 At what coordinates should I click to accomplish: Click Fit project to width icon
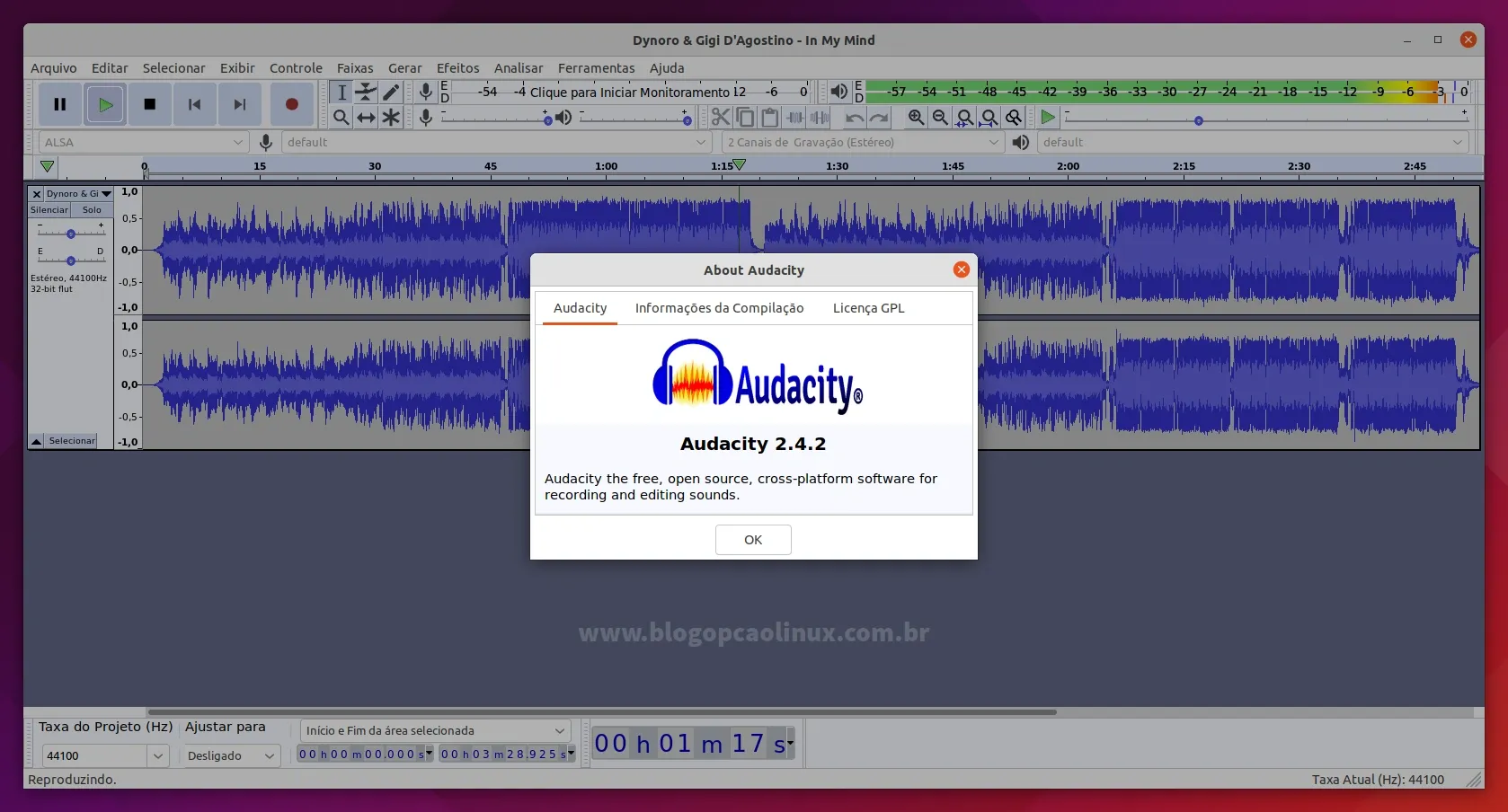989,117
